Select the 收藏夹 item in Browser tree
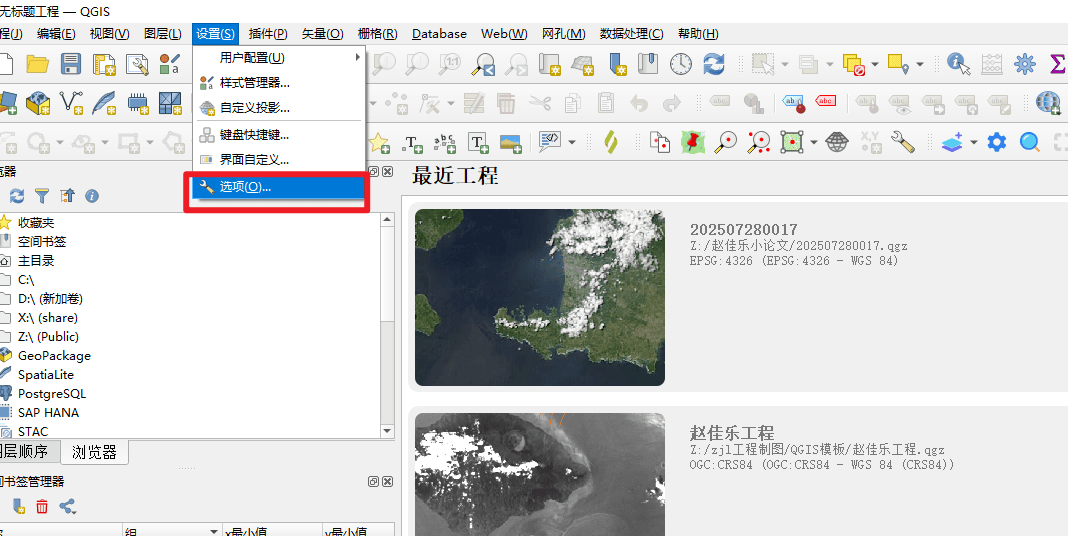 click(36, 223)
